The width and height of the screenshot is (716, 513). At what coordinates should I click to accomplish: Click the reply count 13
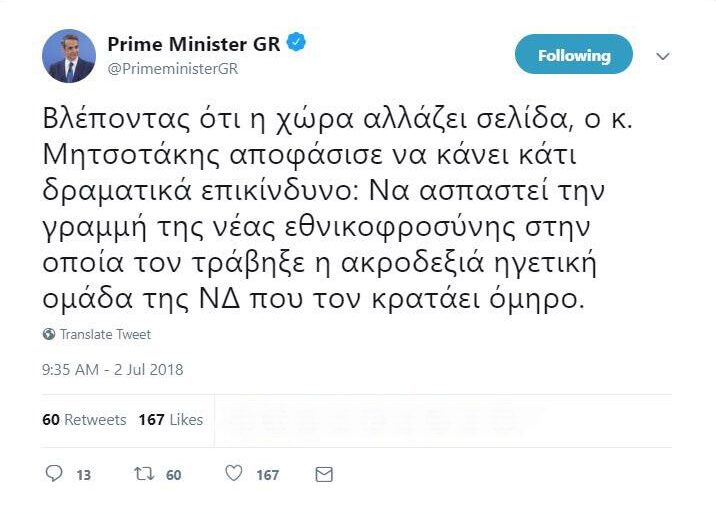[x=84, y=475]
